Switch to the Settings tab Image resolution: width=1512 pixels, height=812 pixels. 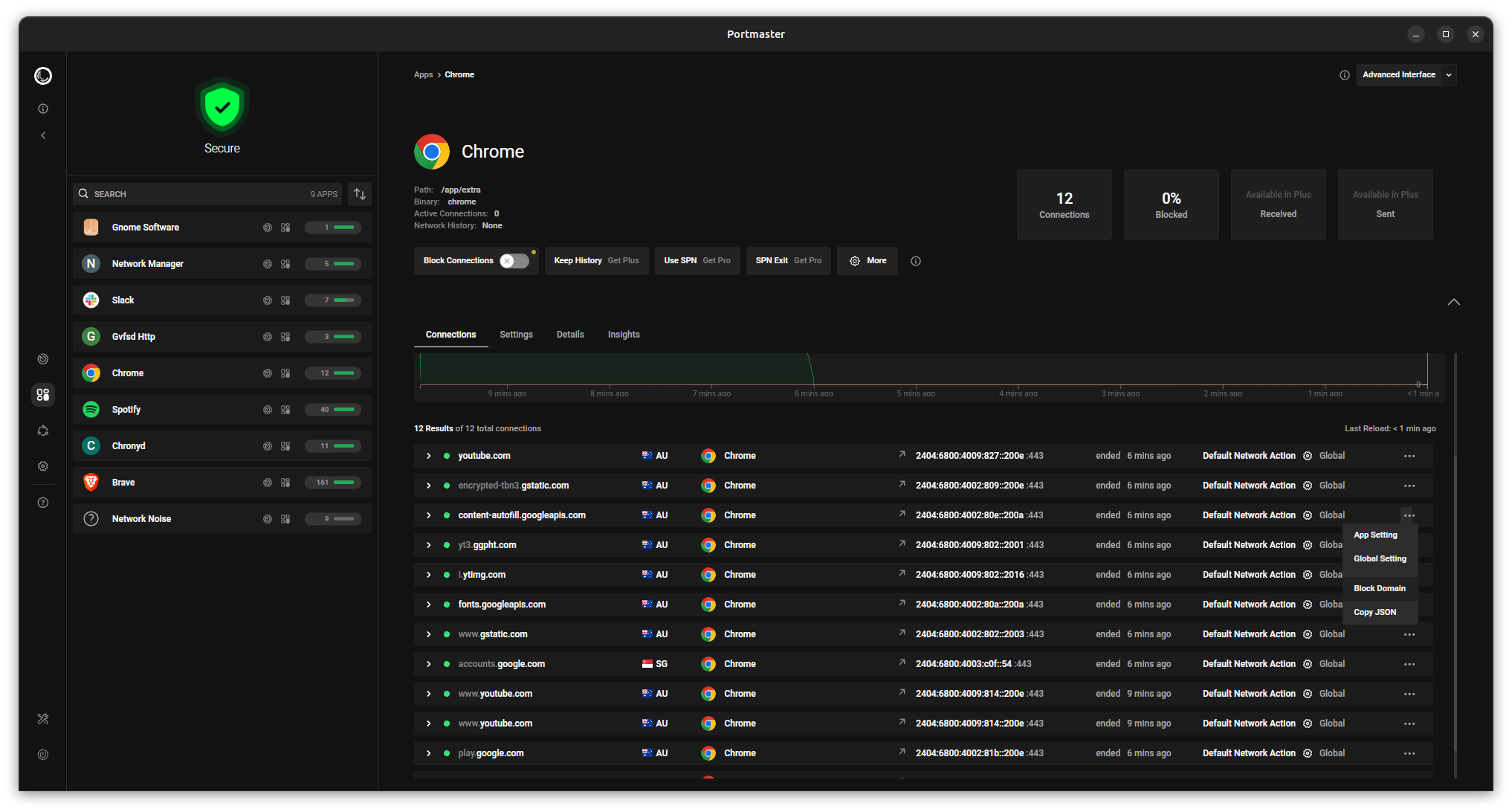[516, 335]
